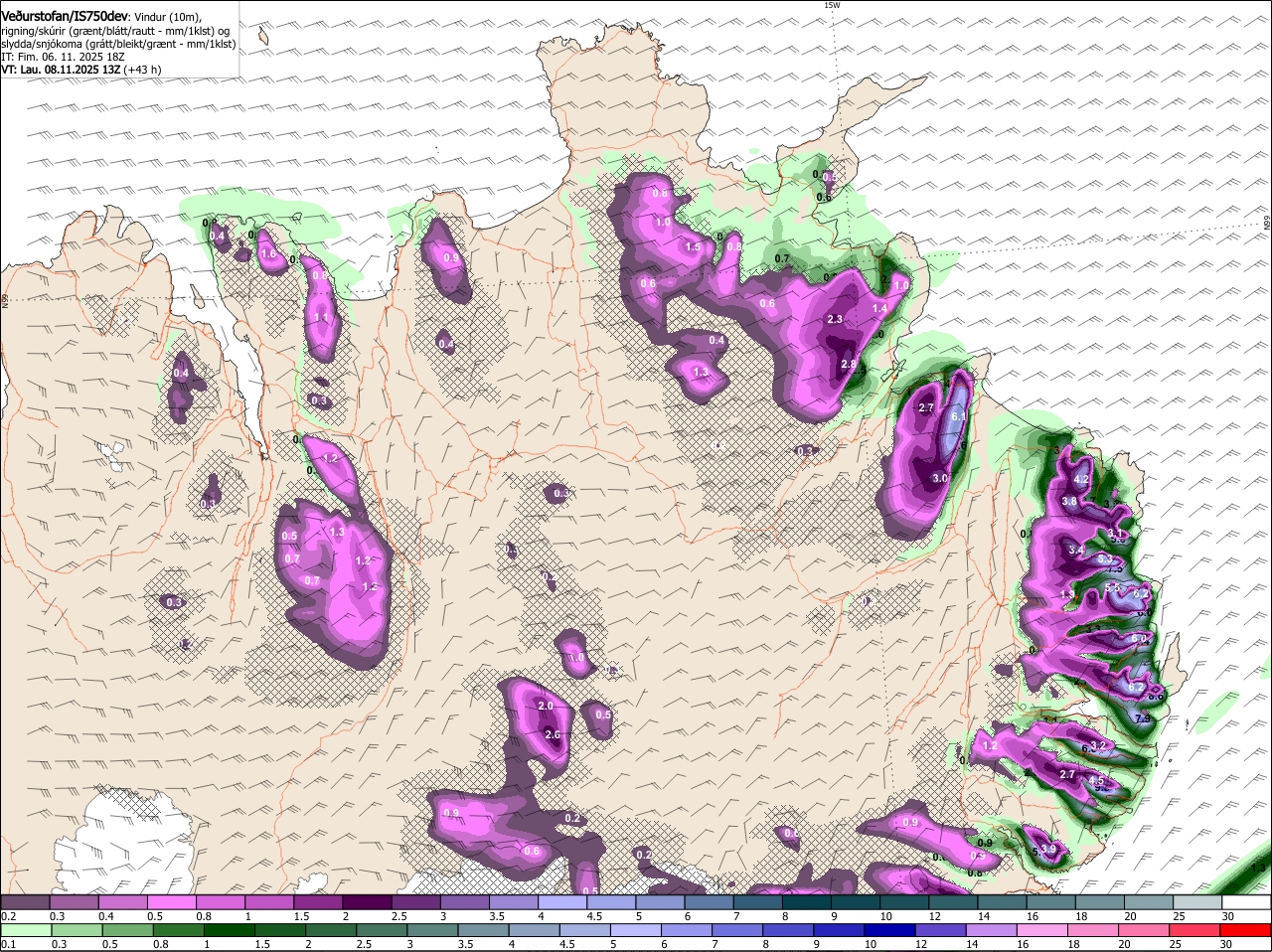Click the 4.2 precipitation value on the map
Screen dimensions: 1272x952
click(x=1083, y=480)
